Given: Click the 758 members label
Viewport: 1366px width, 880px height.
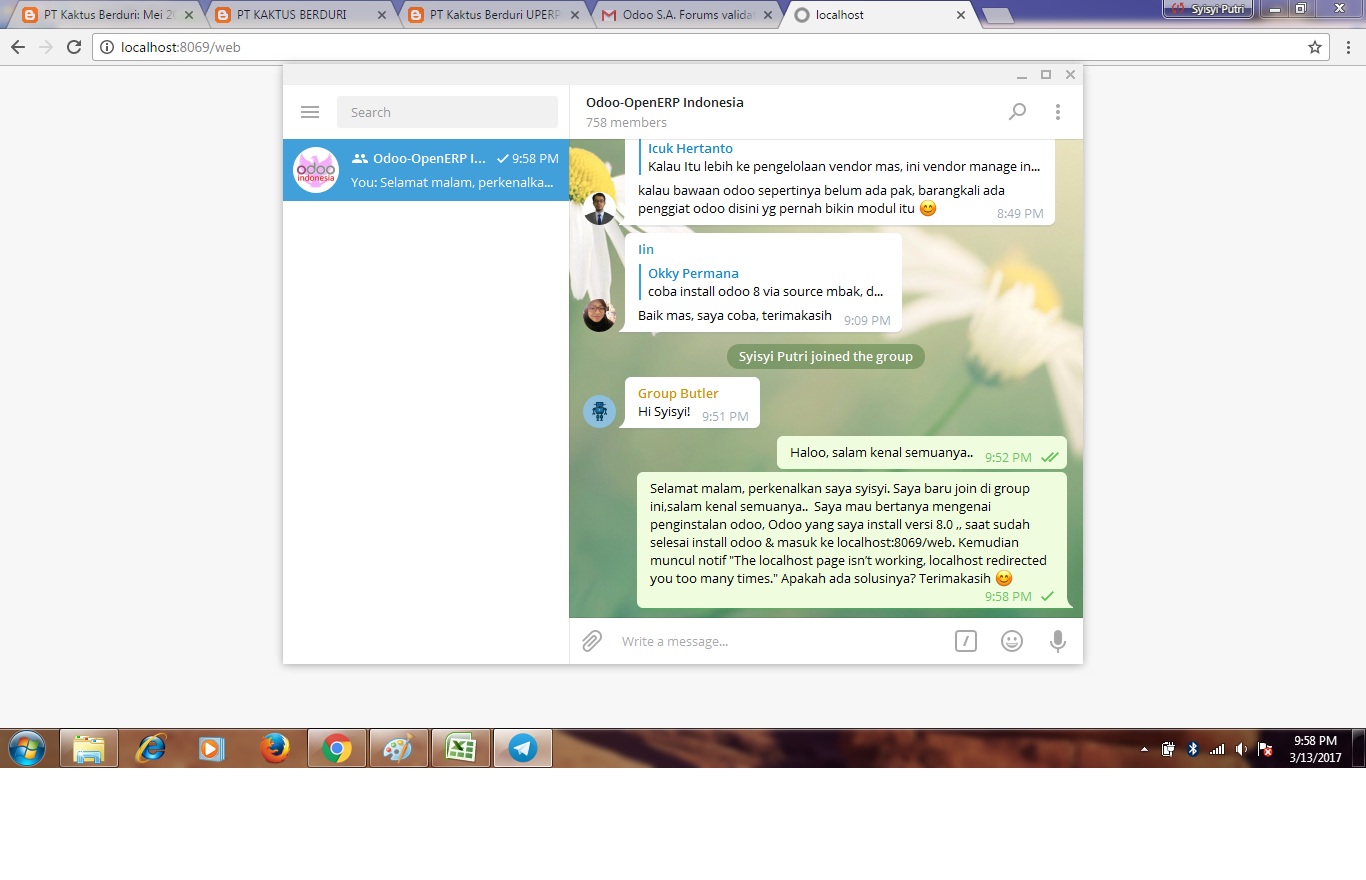Looking at the screenshot, I should click(x=626, y=122).
